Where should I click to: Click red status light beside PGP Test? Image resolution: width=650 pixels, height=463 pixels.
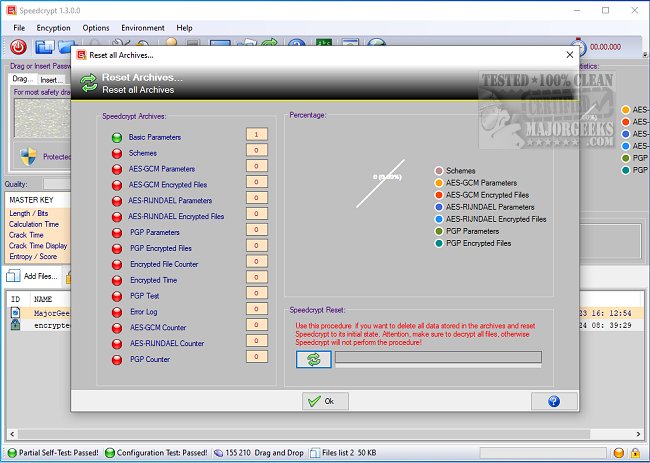click(117, 296)
